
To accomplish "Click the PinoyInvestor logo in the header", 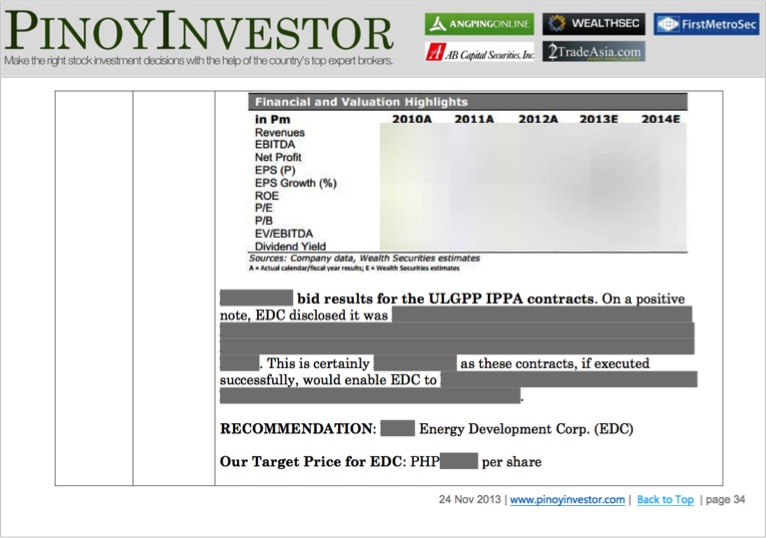I will pos(198,30).
